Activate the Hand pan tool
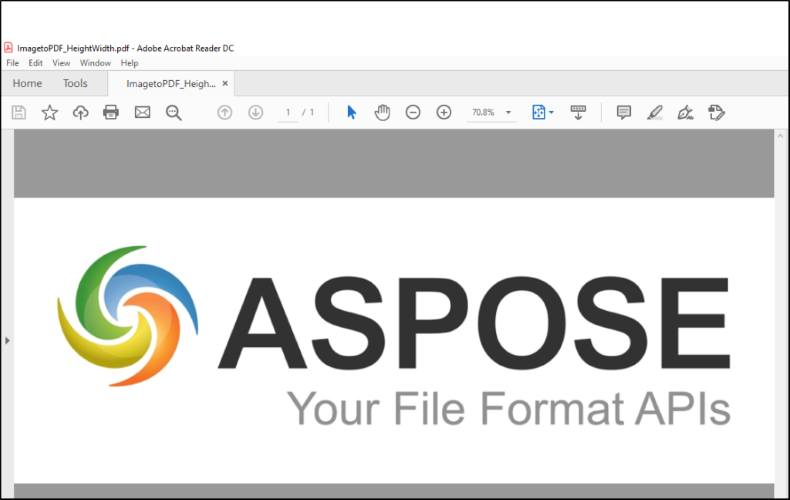 (382, 113)
